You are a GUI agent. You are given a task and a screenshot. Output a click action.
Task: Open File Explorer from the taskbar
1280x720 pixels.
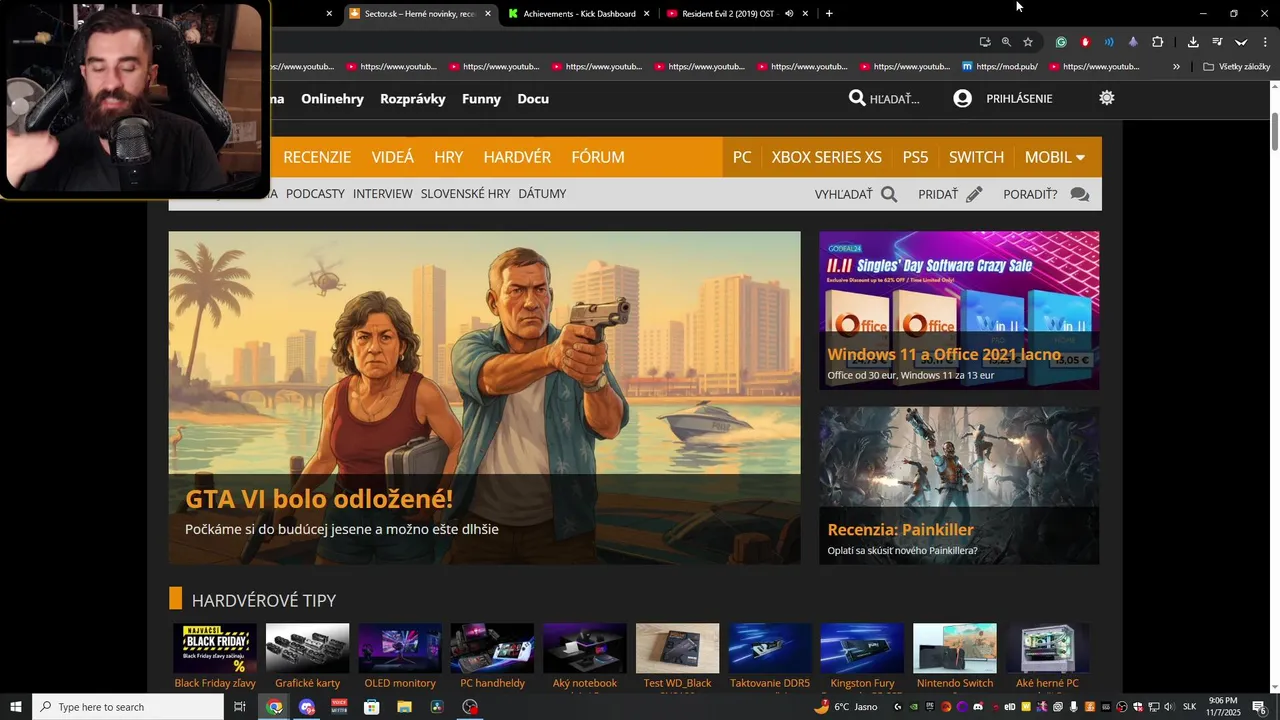tap(404, 707)
